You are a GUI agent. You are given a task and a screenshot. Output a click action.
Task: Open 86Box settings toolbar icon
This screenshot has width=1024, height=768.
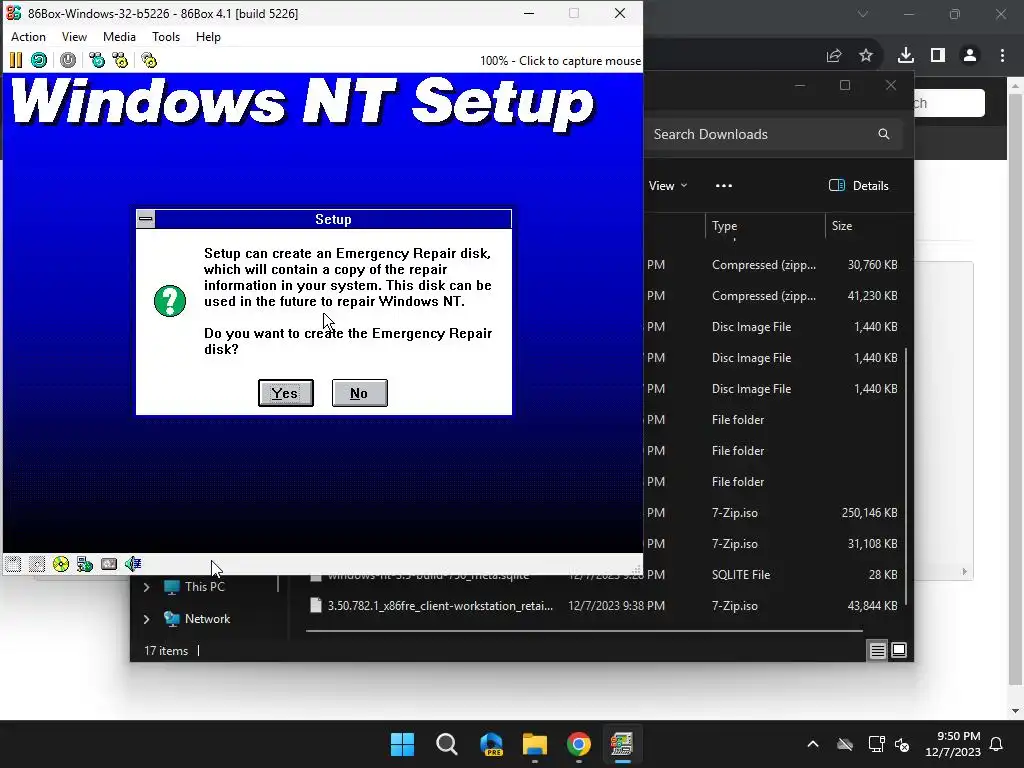tap(149, 60)
